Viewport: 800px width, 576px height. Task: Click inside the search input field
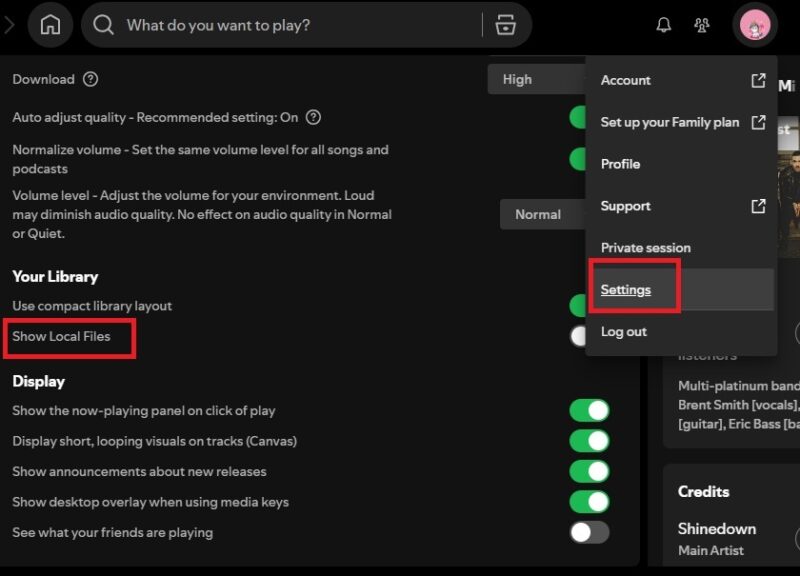tap(280, 25)
